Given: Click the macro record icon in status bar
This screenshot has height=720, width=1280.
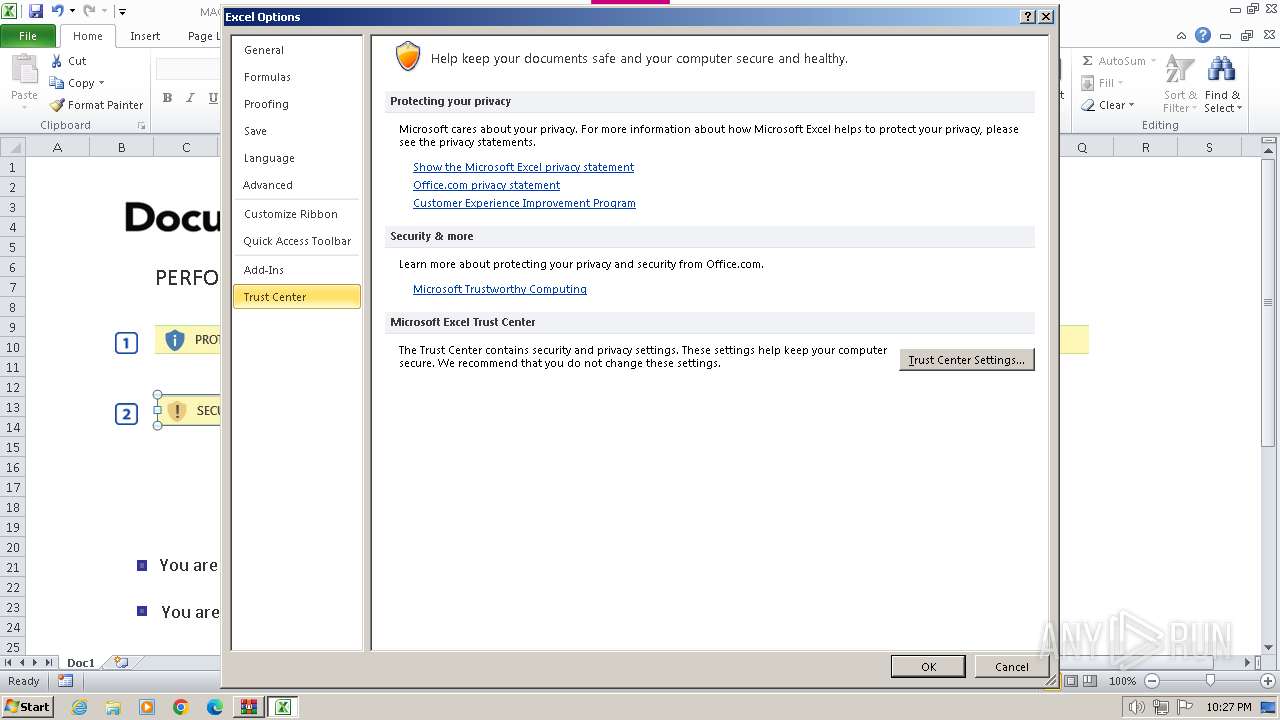Looking at the screenshot, I should click(65, 681).
